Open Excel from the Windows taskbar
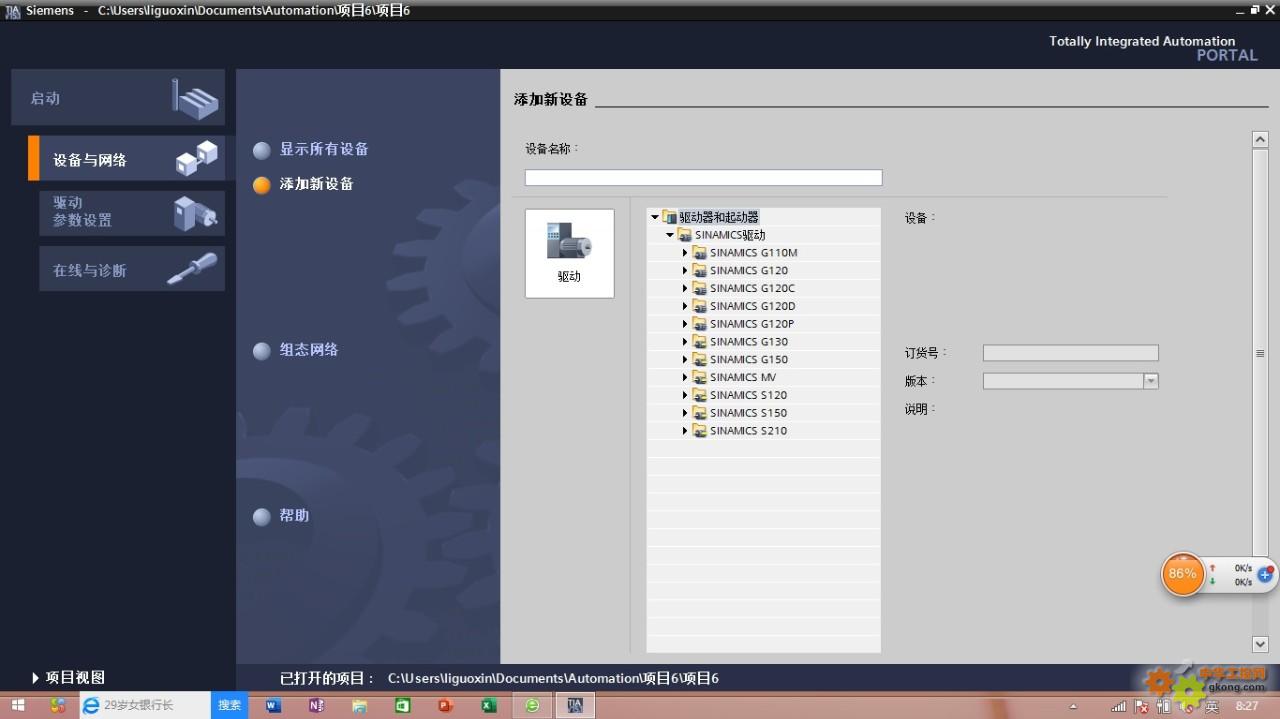Viewport: 1280px width, 719px height. click(x=489, y=705)
